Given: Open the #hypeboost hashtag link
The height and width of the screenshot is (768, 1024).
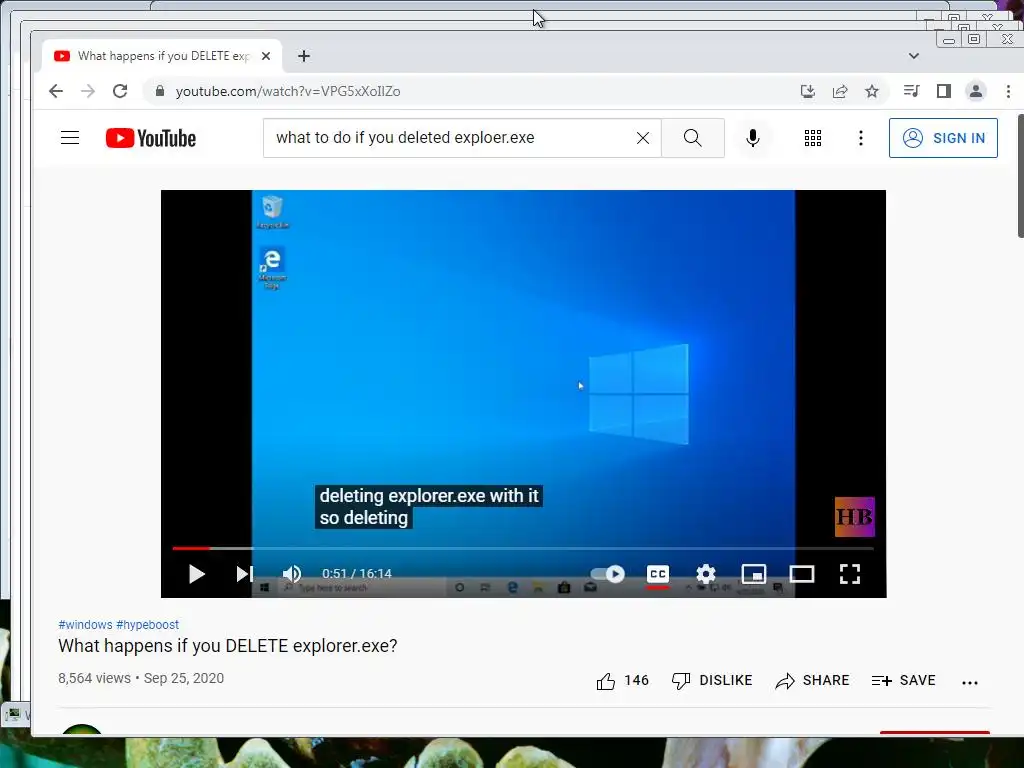Looking at the screenshot, I should point(148,625).
